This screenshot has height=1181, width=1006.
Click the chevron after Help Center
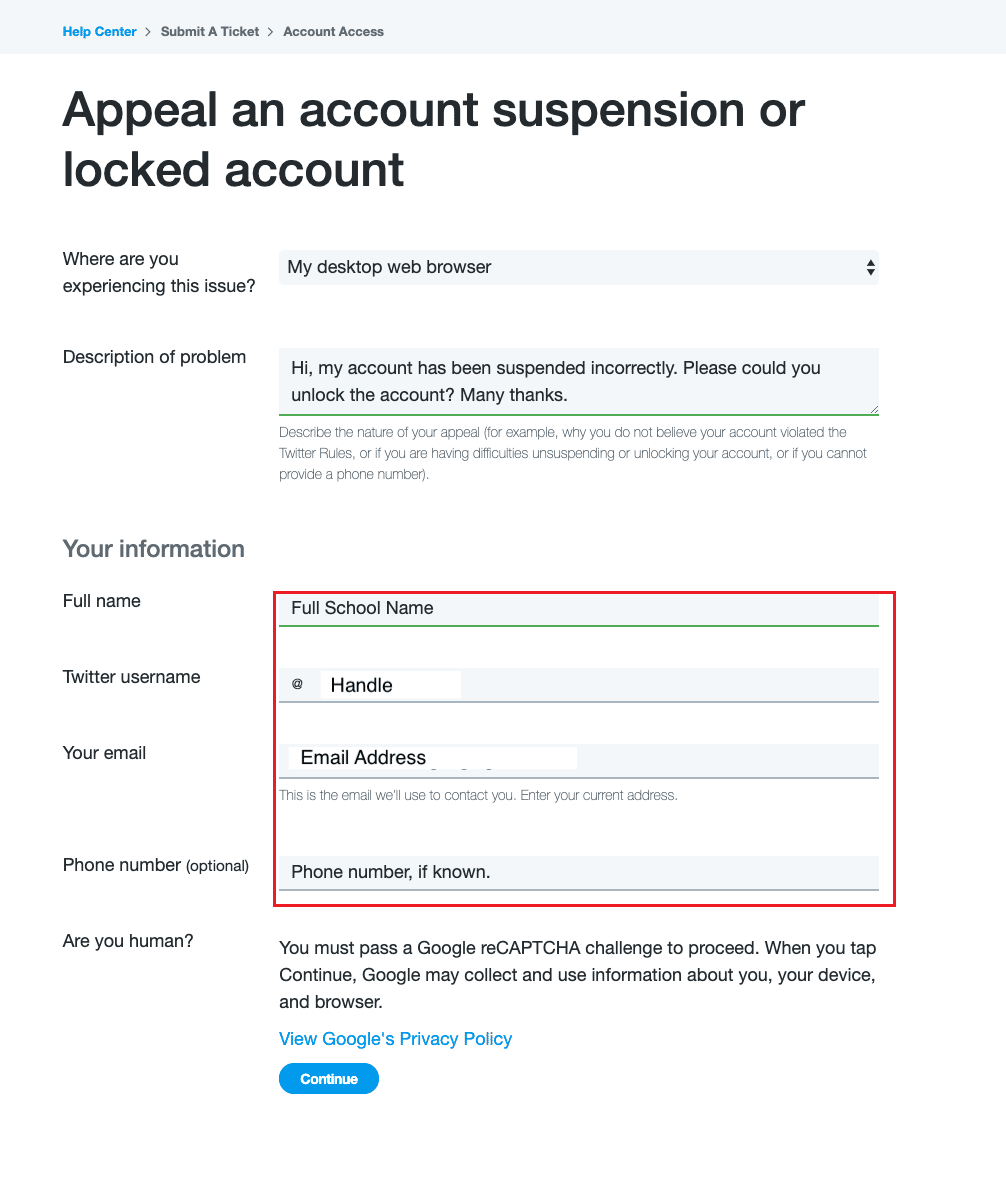[x=148, y=32]
